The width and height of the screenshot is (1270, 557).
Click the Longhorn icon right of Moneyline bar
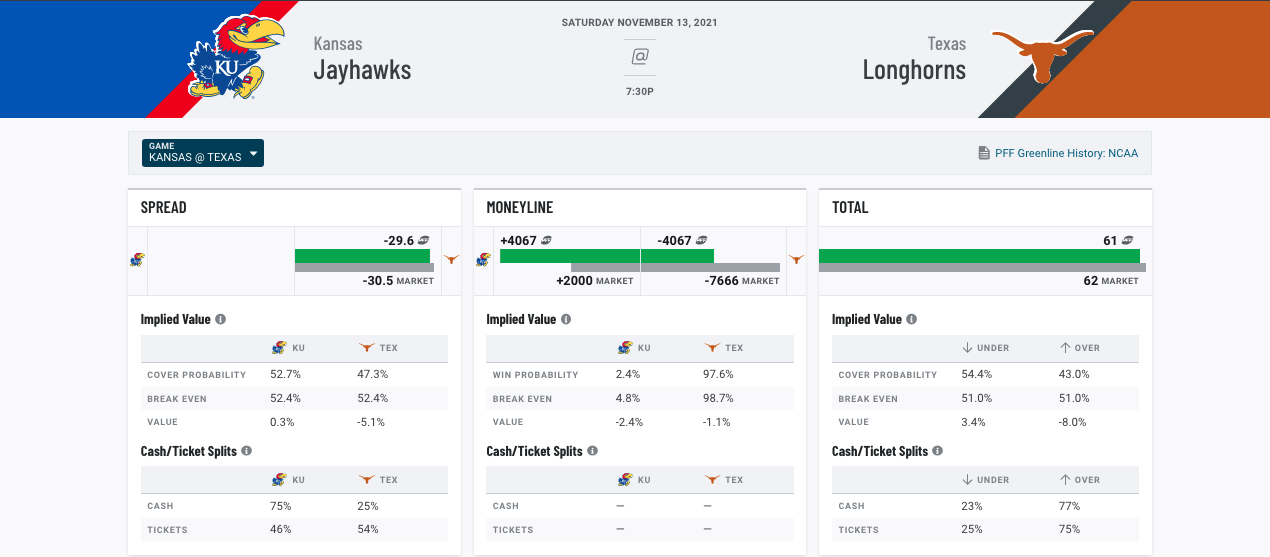pyautogui.click(x=796, y=259)
